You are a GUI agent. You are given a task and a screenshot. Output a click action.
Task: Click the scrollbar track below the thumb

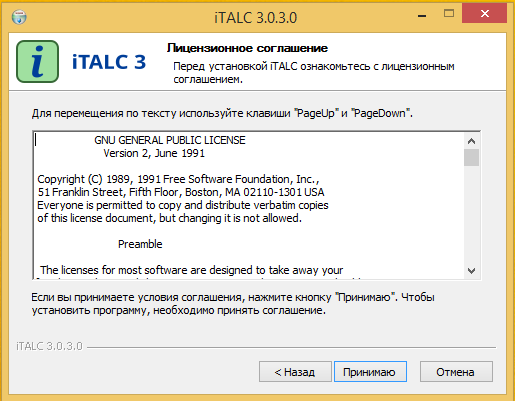[x=471, y=214]
